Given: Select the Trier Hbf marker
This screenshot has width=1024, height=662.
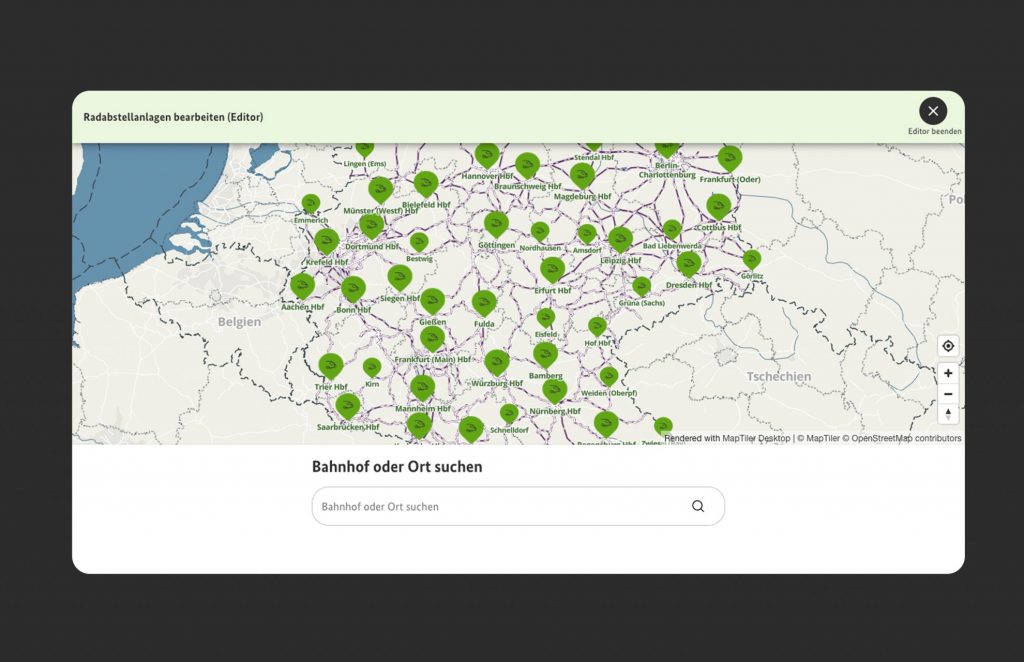Looking at the screenshot, I should click(x=331, y=366).
